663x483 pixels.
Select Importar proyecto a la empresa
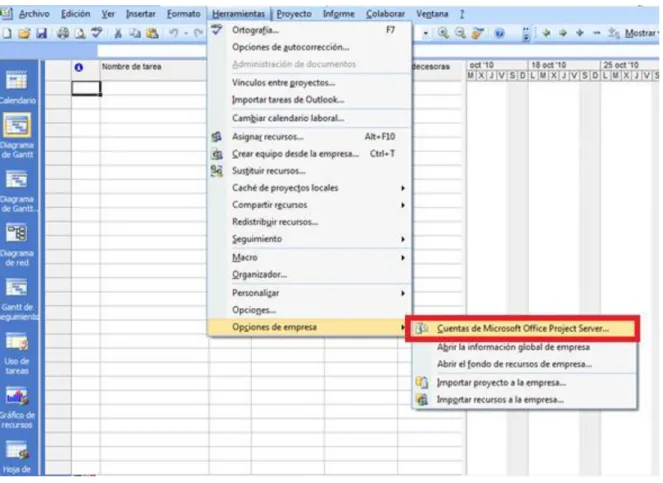[524, 382]
